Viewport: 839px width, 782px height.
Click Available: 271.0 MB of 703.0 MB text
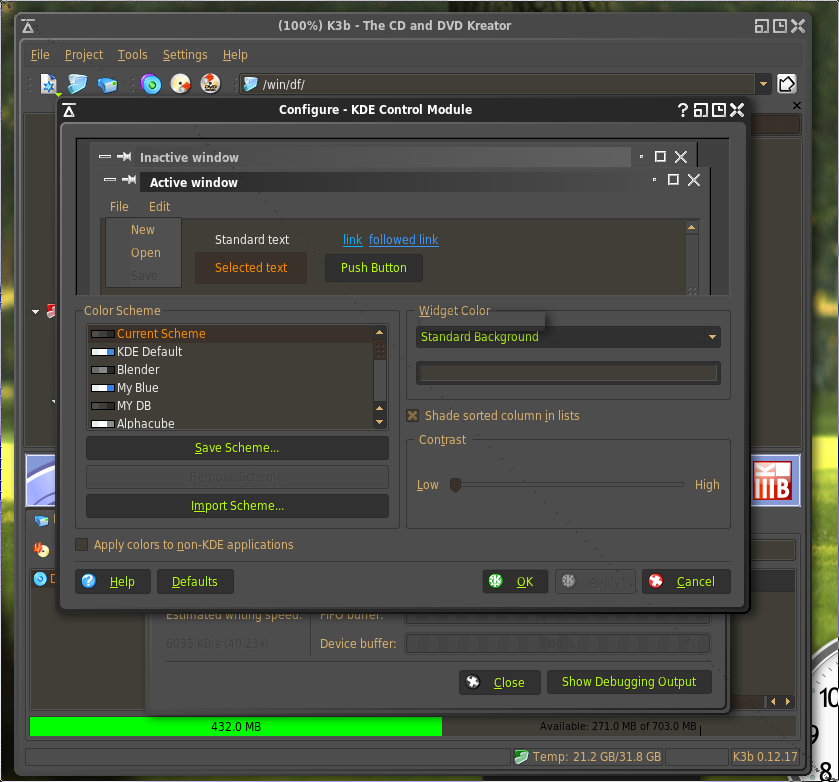(x=618, y=726)
